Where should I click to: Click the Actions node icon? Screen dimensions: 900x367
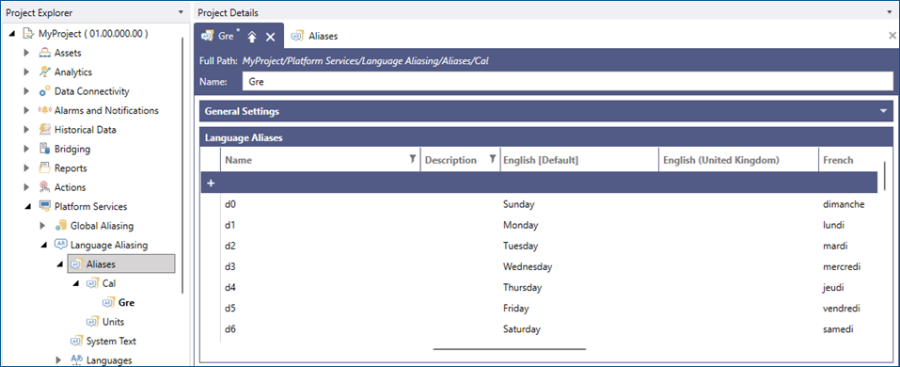point(44,187)
